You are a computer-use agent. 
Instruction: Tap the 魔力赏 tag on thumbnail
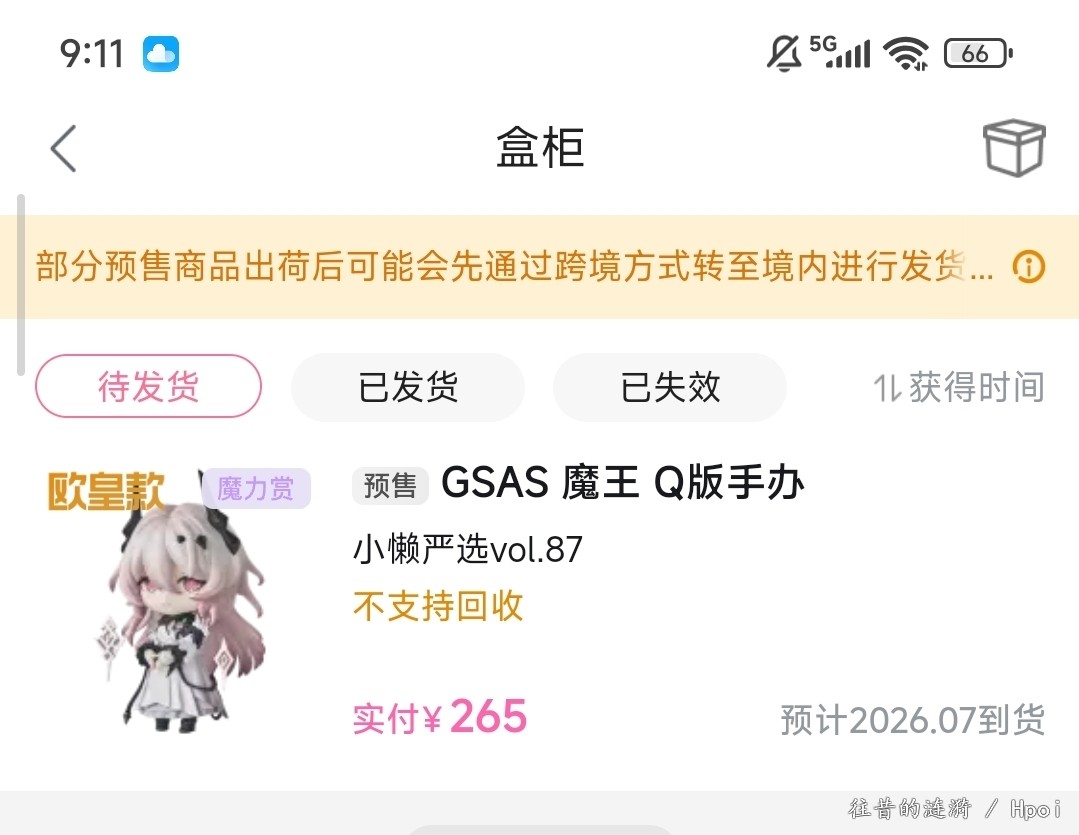256,489
